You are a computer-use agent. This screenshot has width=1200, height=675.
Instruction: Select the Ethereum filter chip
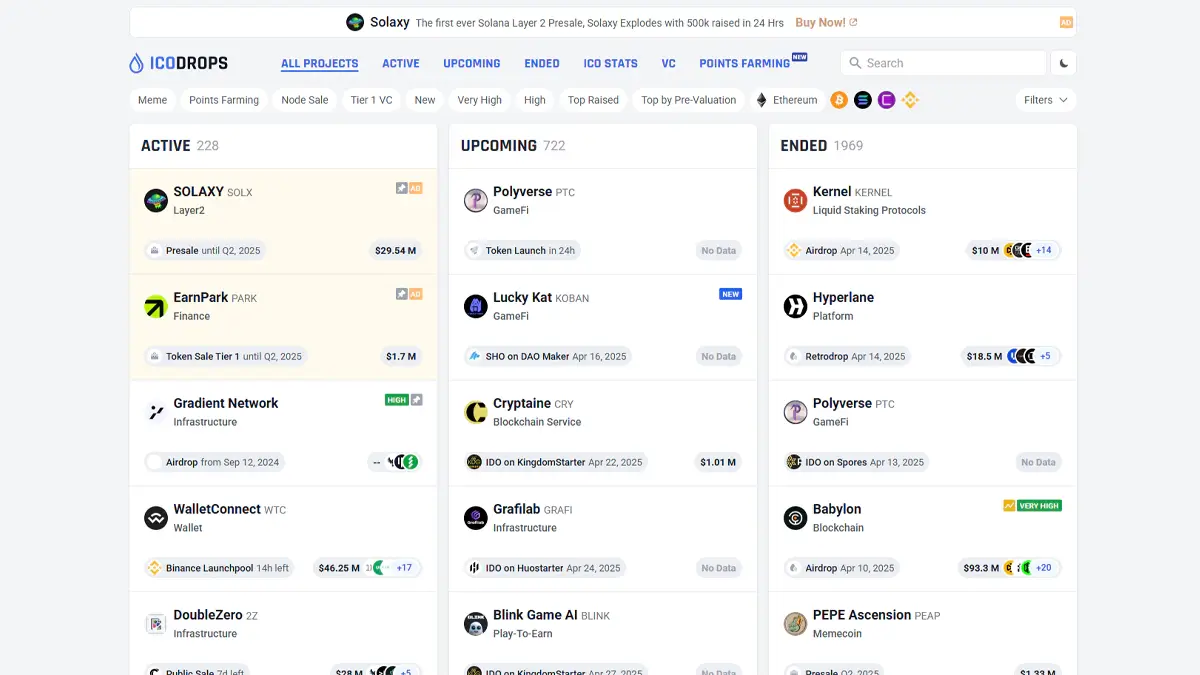[x=787, y=100]
